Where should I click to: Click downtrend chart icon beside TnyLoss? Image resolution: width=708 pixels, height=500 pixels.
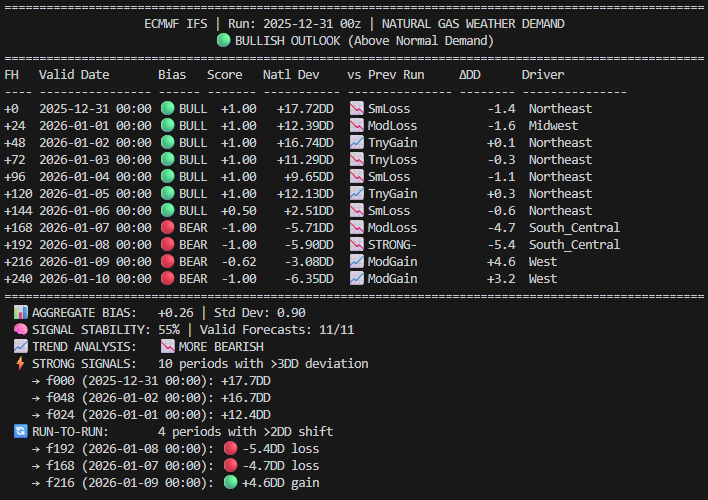[x=357, y=159]
